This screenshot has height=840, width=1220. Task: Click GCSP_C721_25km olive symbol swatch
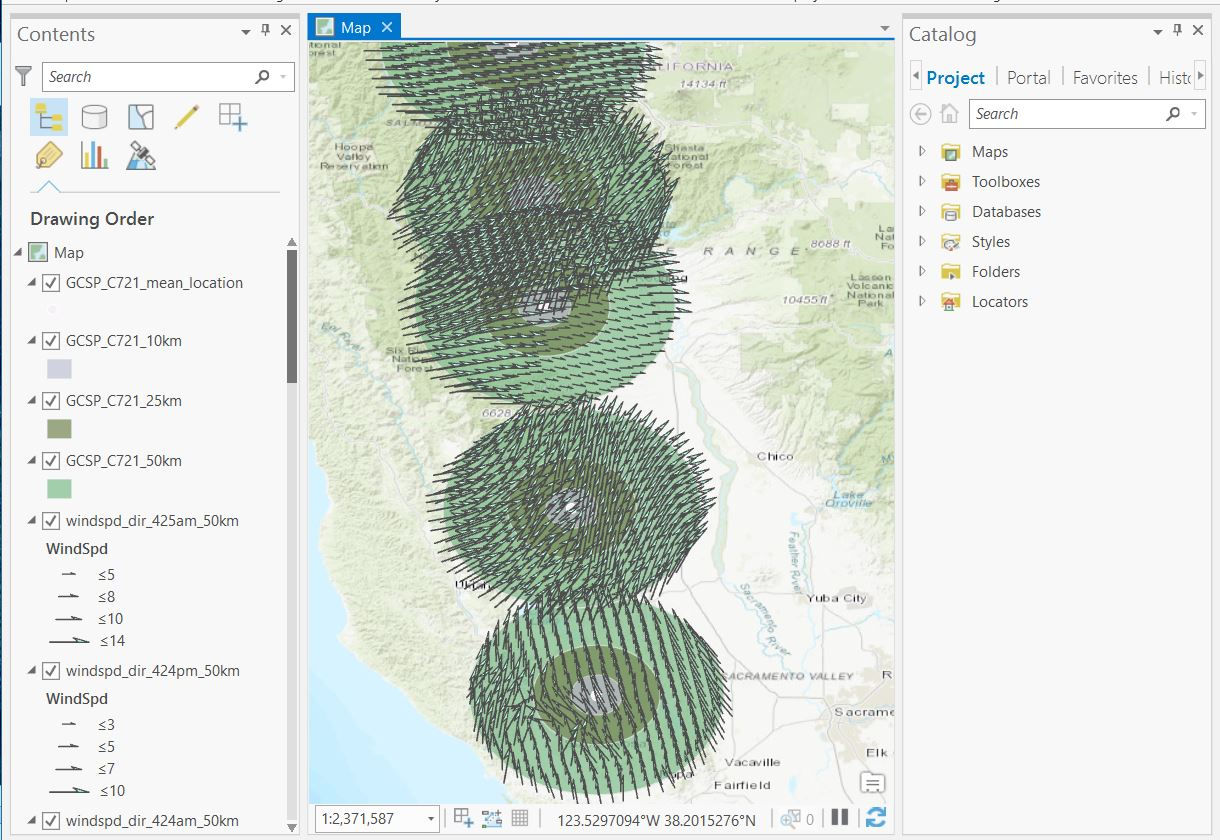59,429
